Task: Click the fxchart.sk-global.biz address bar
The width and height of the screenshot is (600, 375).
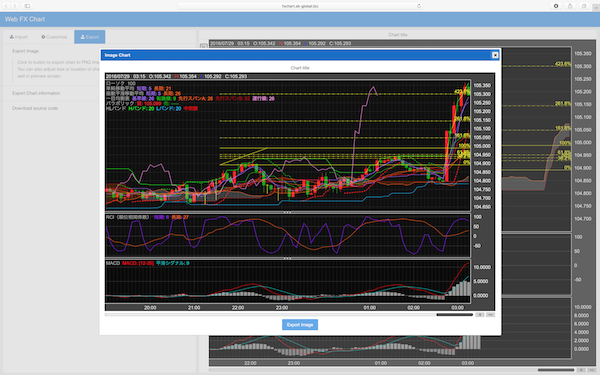Action: pyautogui.click(x=300, y=6)
